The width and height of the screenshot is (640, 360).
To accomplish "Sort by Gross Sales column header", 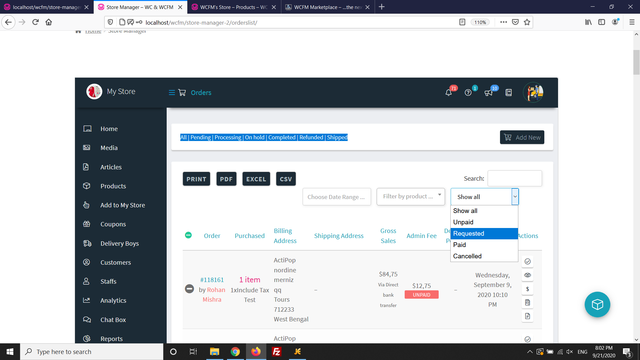I will tap(388, 236).
